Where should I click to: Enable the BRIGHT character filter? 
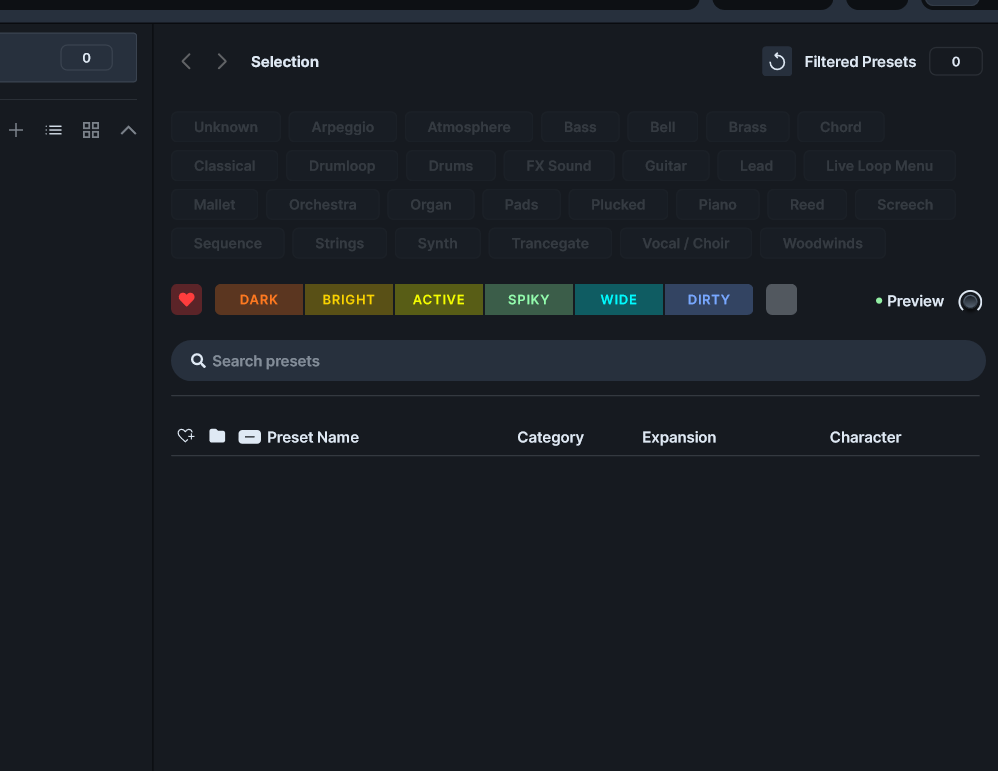(348, 300)
